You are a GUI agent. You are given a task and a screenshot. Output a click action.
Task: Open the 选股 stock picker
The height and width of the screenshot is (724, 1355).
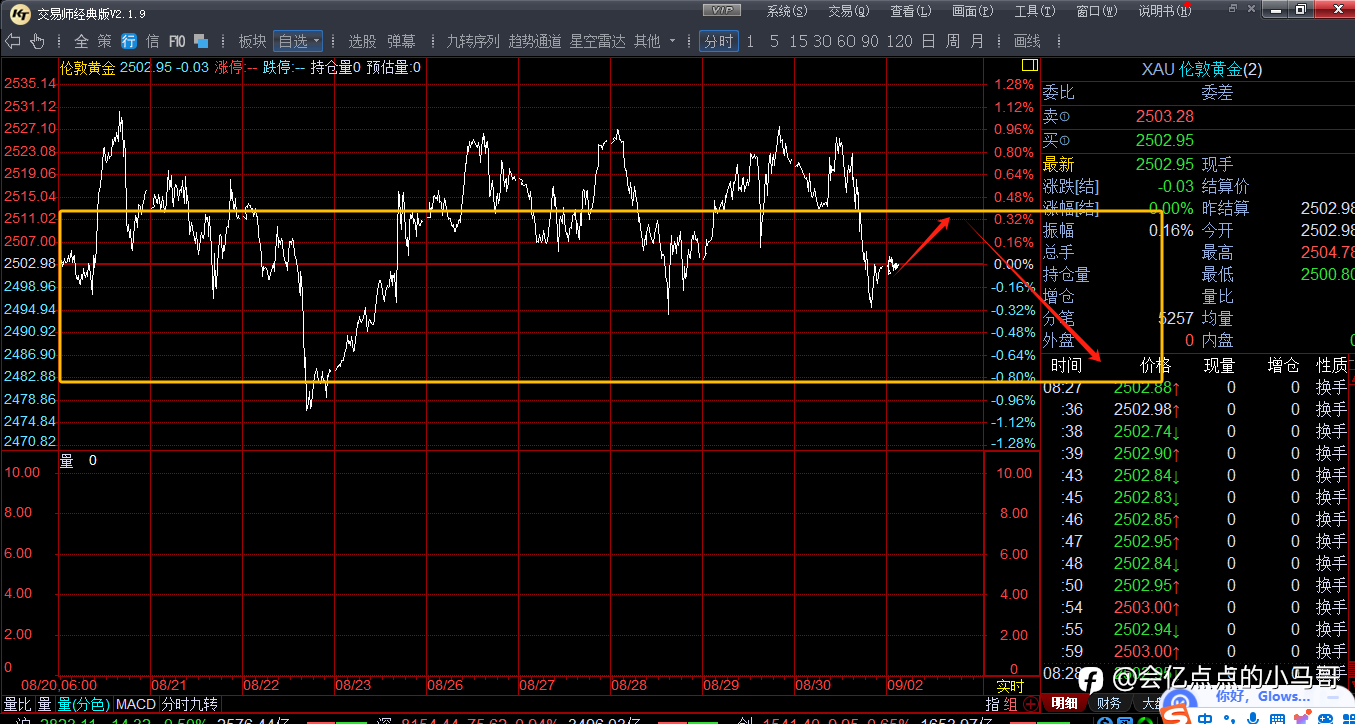tap(362, 41)
